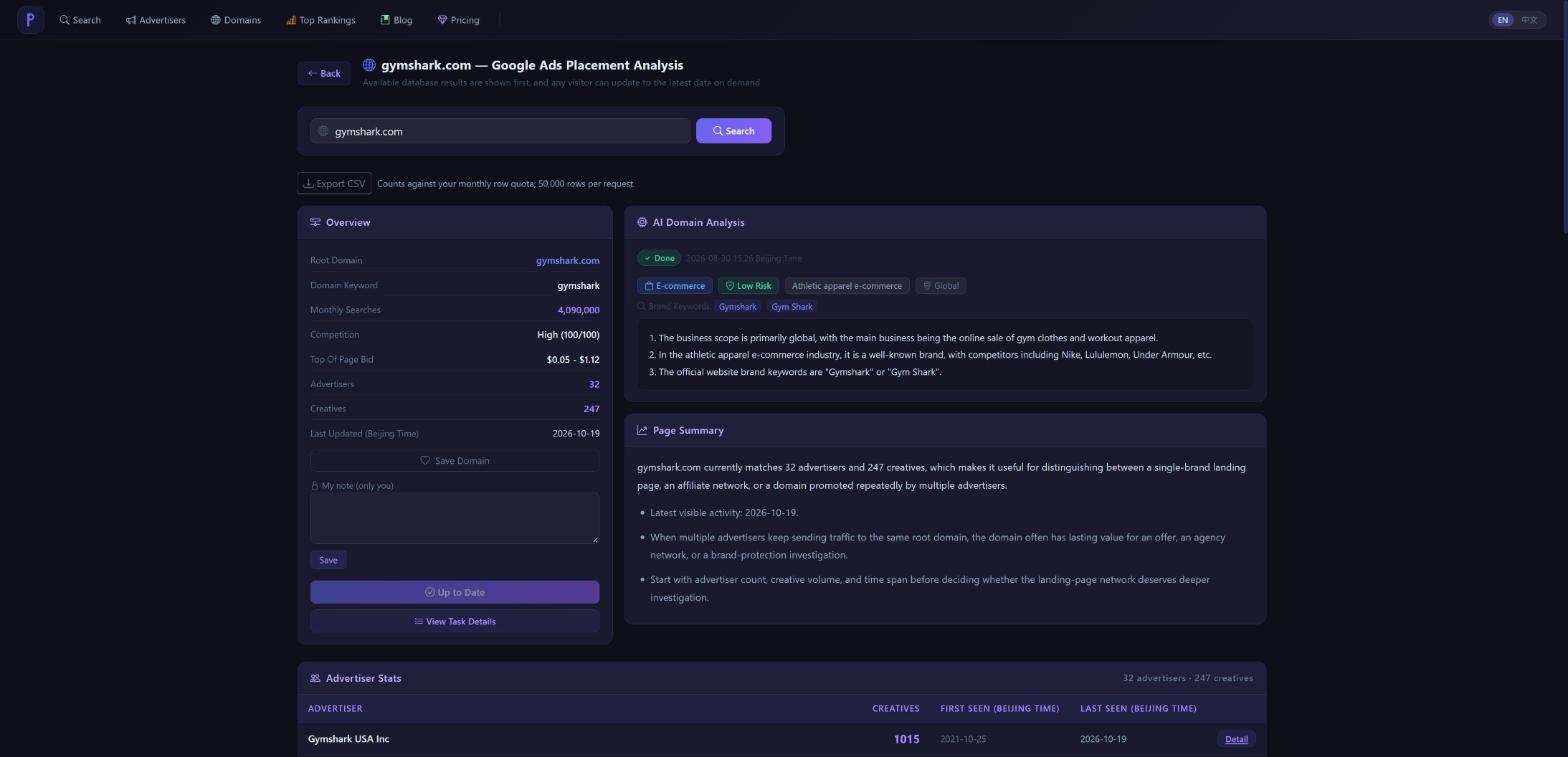Select the Gym Shark brand keyword chip

[x=792, y=307]
